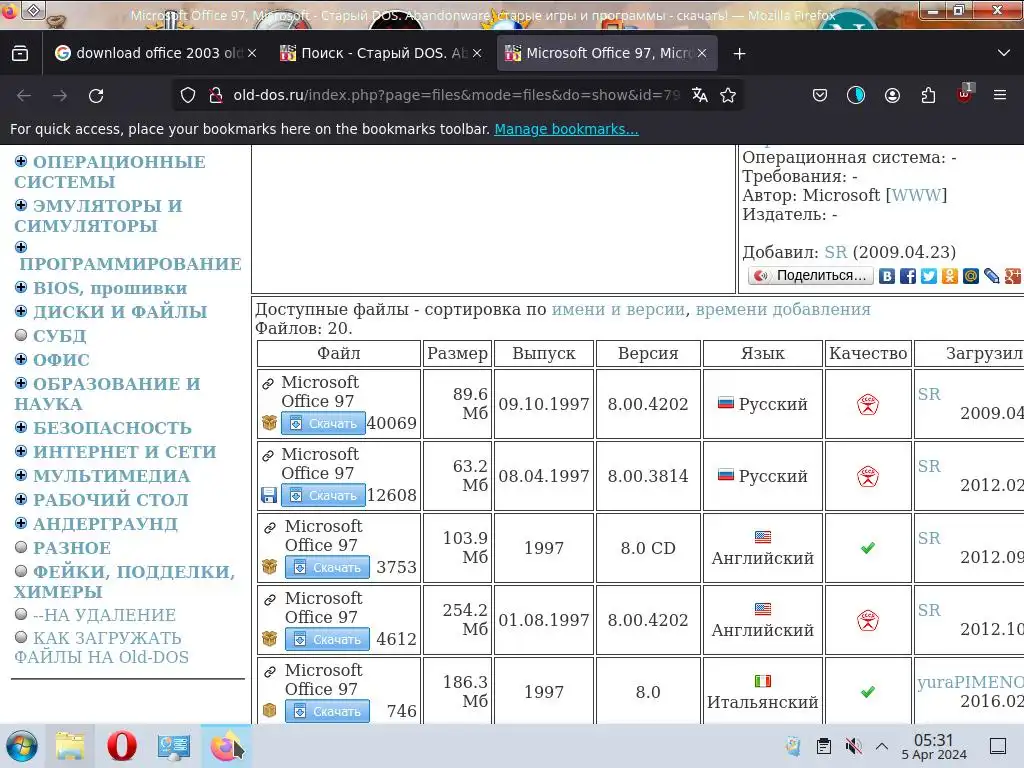Close download office 2003 tab
1024x768 pixels.
coord(252,54)
